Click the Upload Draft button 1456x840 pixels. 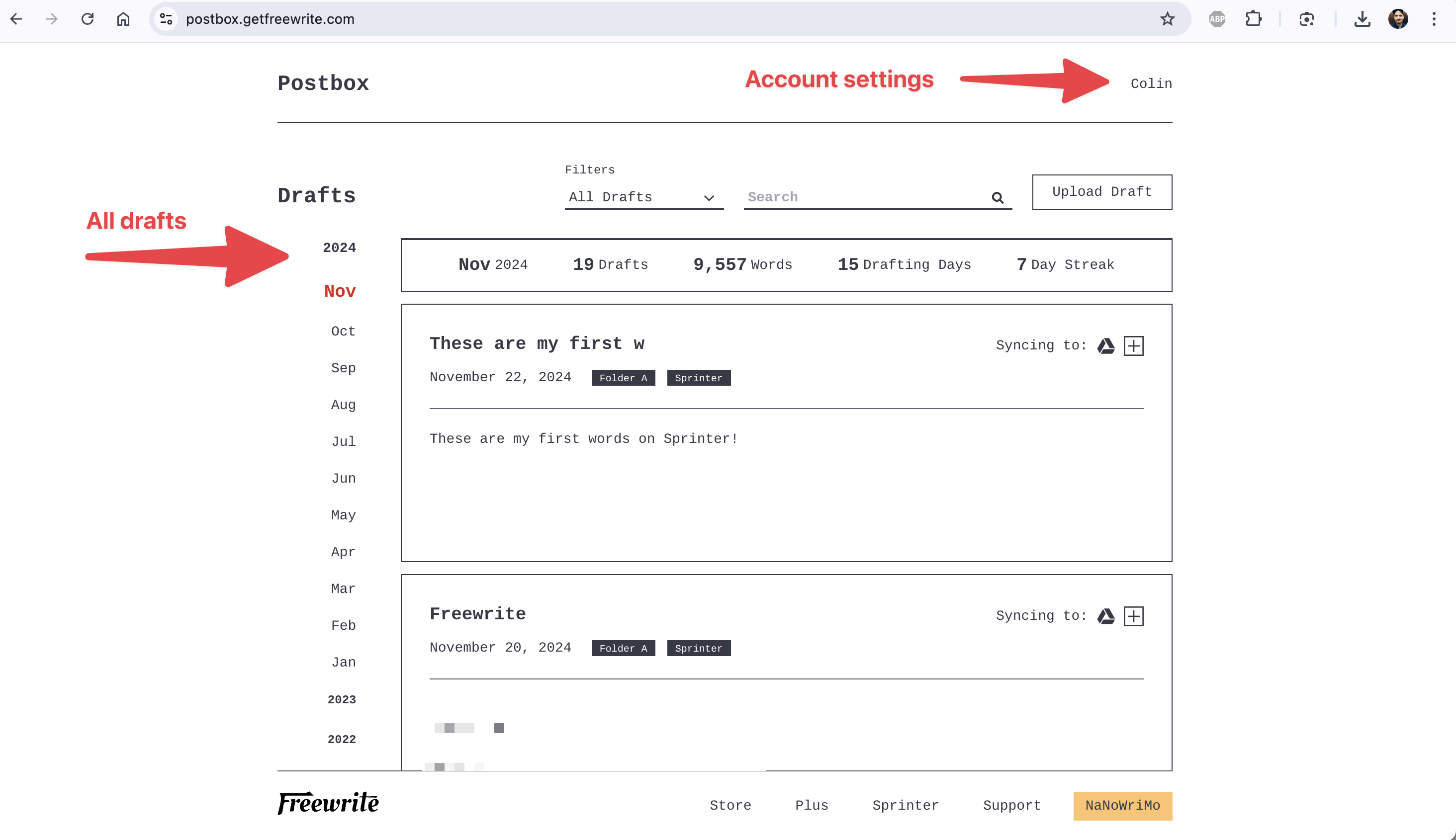[x=1101, y=192]
